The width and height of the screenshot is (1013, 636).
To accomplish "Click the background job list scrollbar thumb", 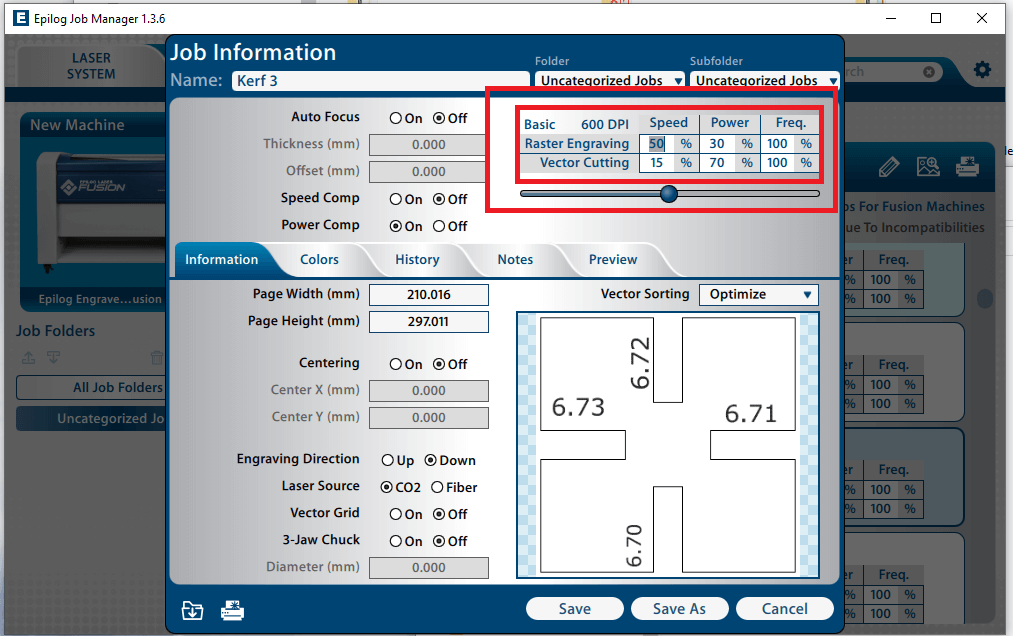I will tap(985, 298).
